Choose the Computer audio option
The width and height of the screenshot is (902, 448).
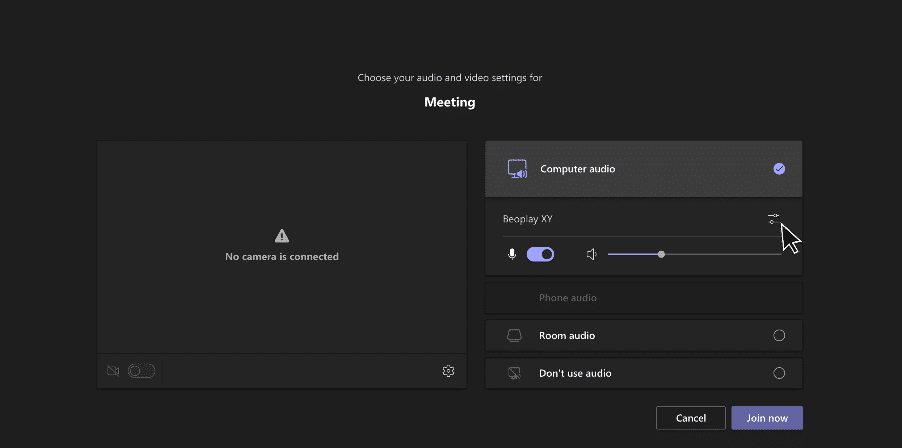pos(644,169)
